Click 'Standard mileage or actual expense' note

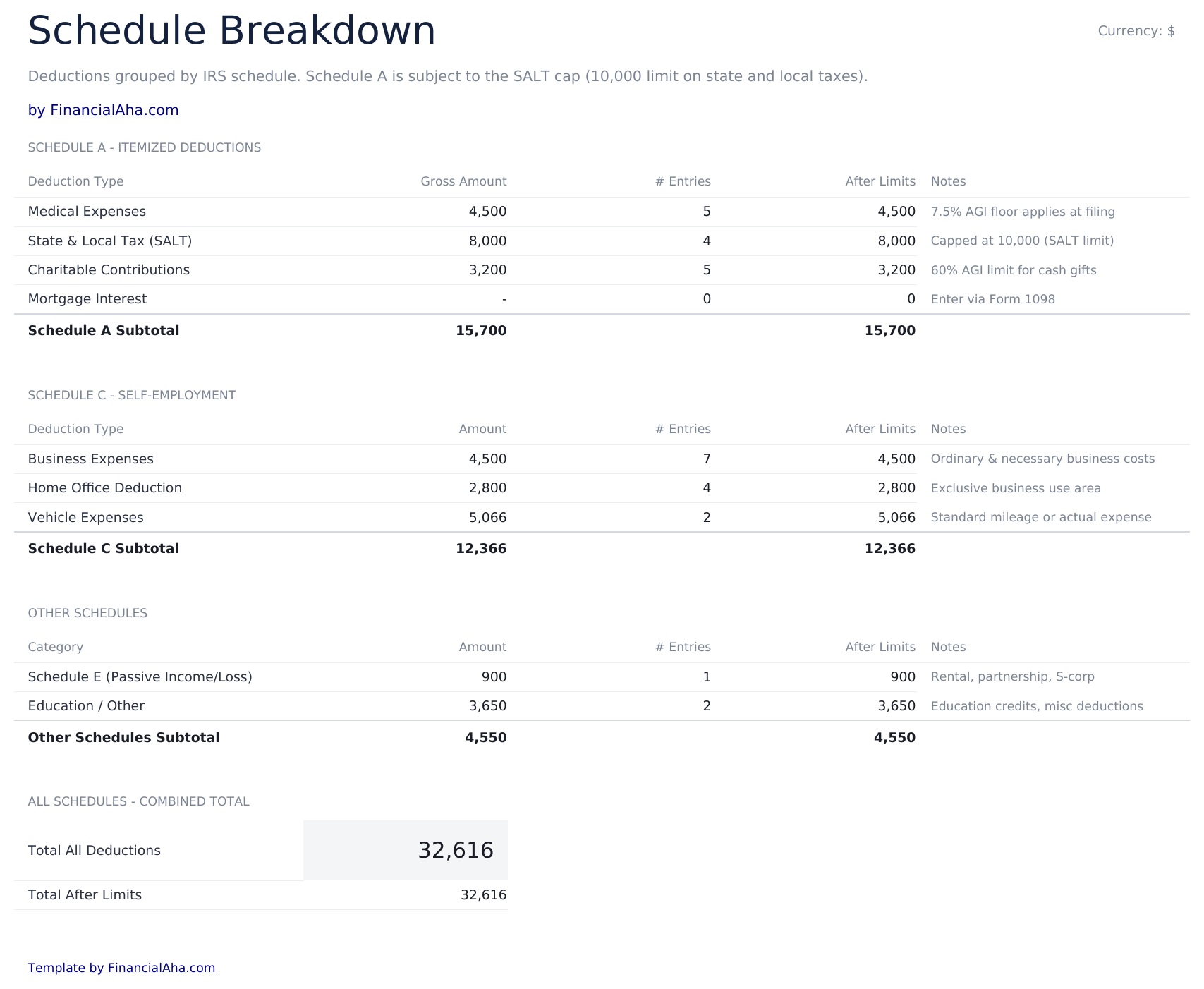(1041, 518)
